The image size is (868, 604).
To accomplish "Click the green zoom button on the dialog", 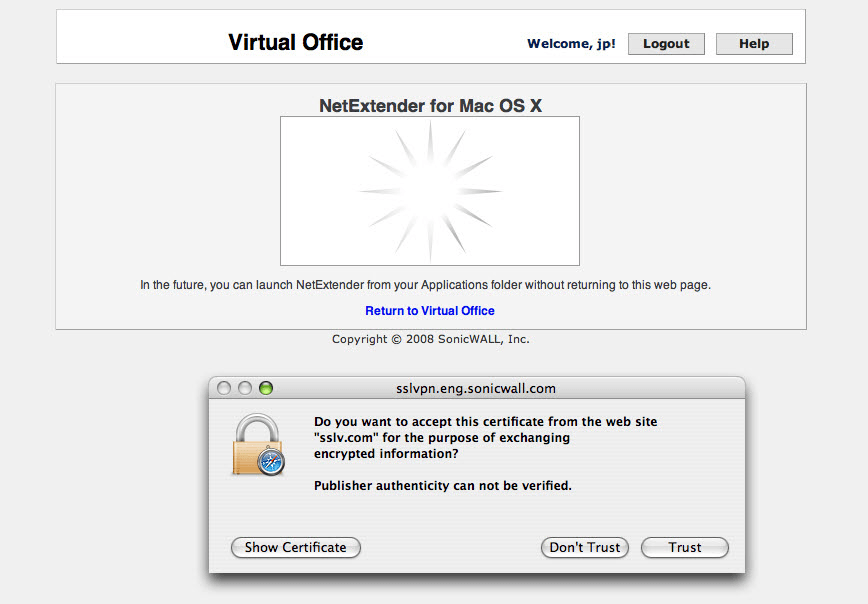I will (x=264, y=386).
